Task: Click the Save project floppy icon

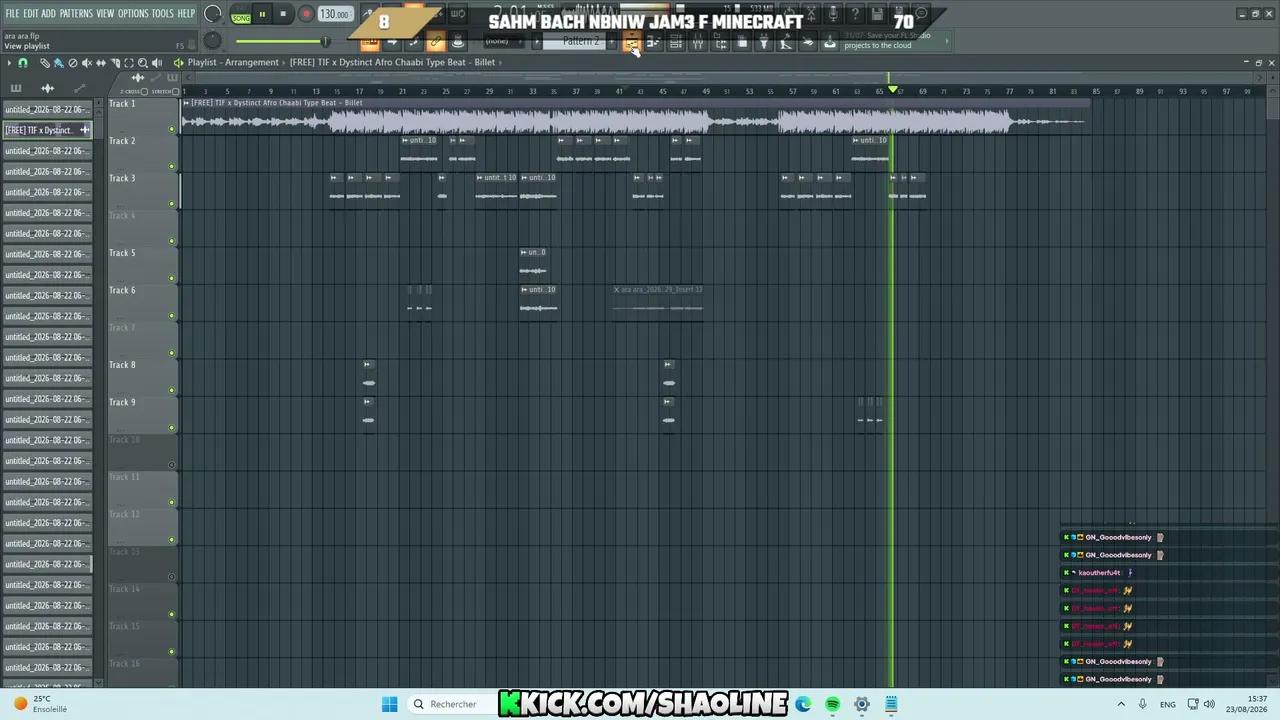Action: [877, 15]
